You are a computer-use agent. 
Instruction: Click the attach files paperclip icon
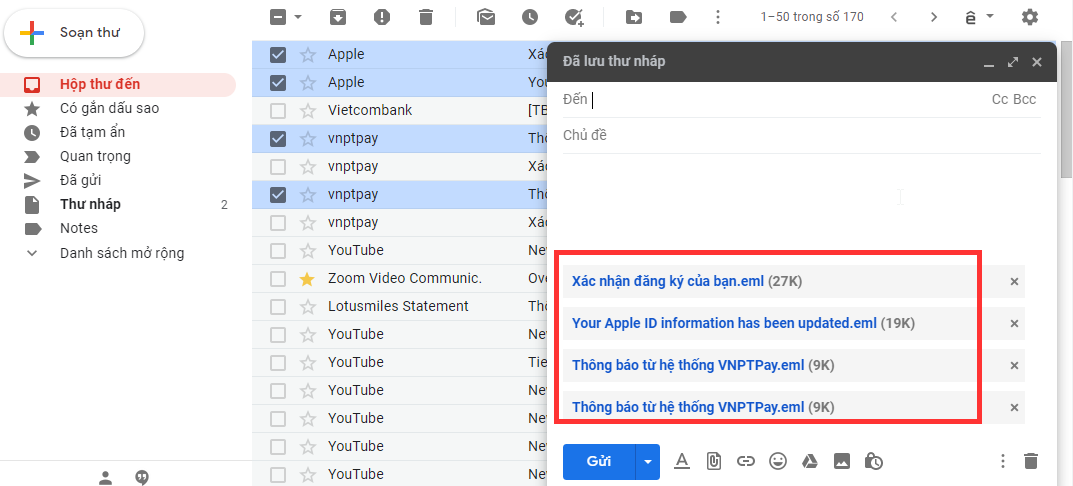[x=714, y=461]
